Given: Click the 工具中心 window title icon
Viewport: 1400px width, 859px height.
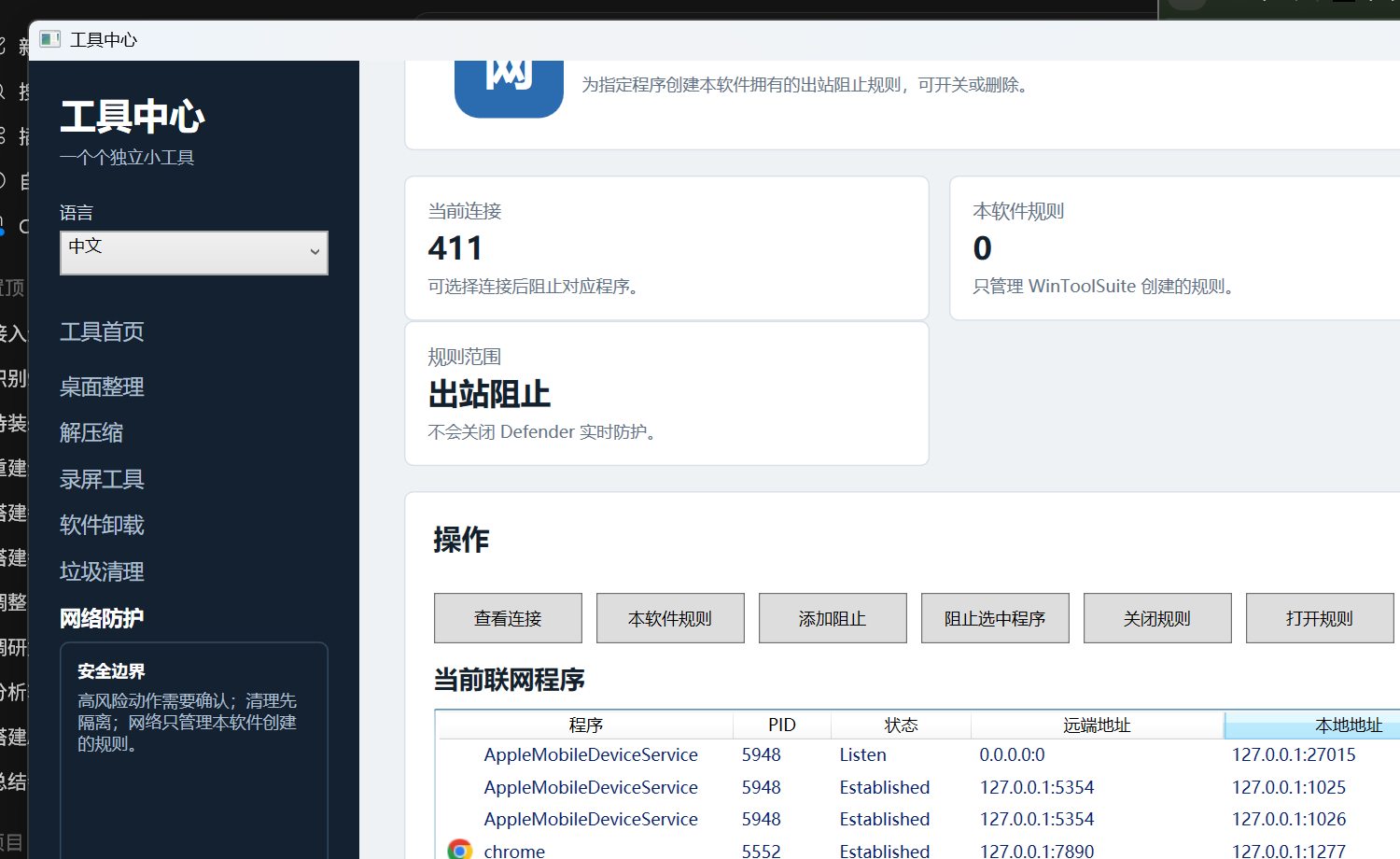Looking at the screenshot, I should (x=49, y=39).
